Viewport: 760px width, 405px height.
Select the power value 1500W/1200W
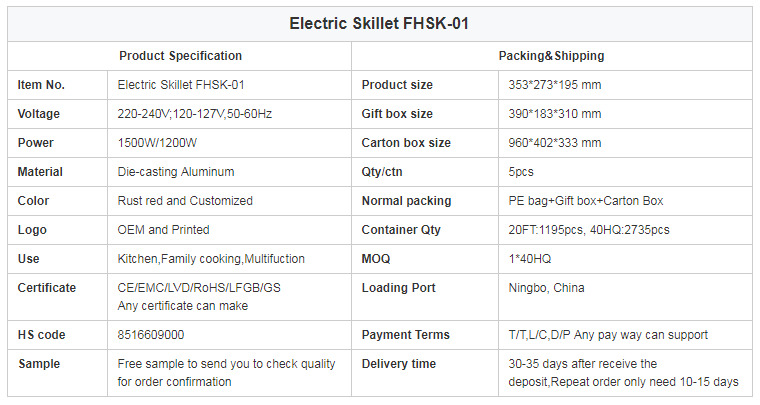click(158, 143)
